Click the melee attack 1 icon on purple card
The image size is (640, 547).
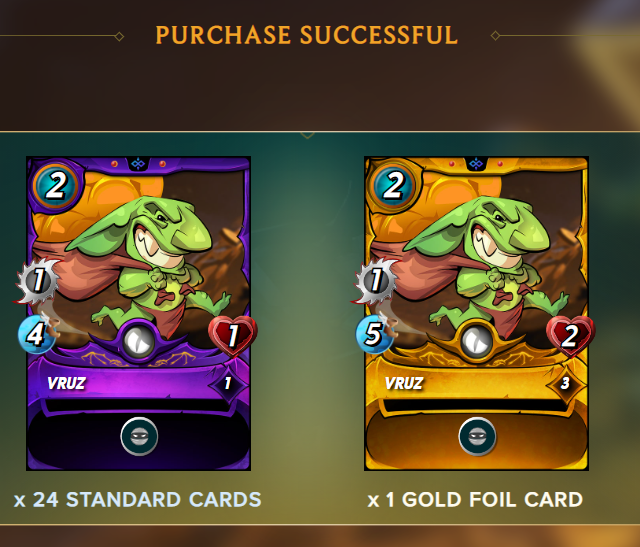point(38,280)
